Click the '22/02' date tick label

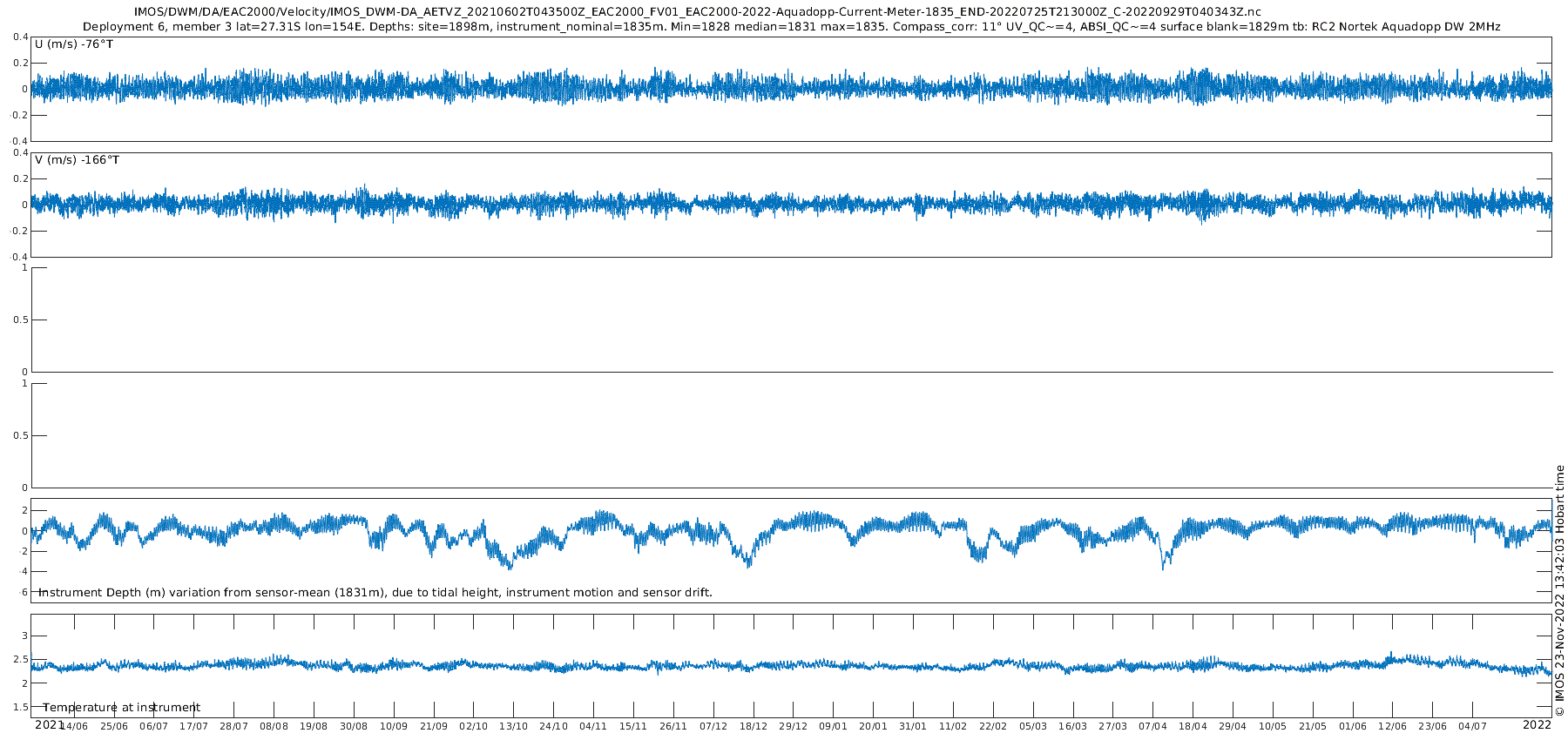(x=993, y=726)
